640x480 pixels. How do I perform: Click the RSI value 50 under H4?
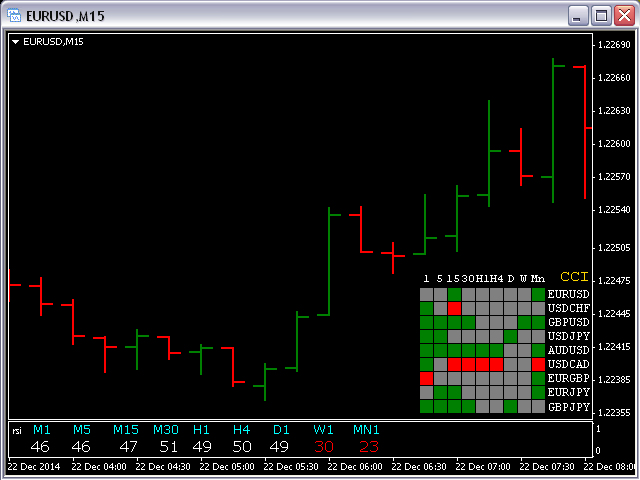[x=242, y=447]
